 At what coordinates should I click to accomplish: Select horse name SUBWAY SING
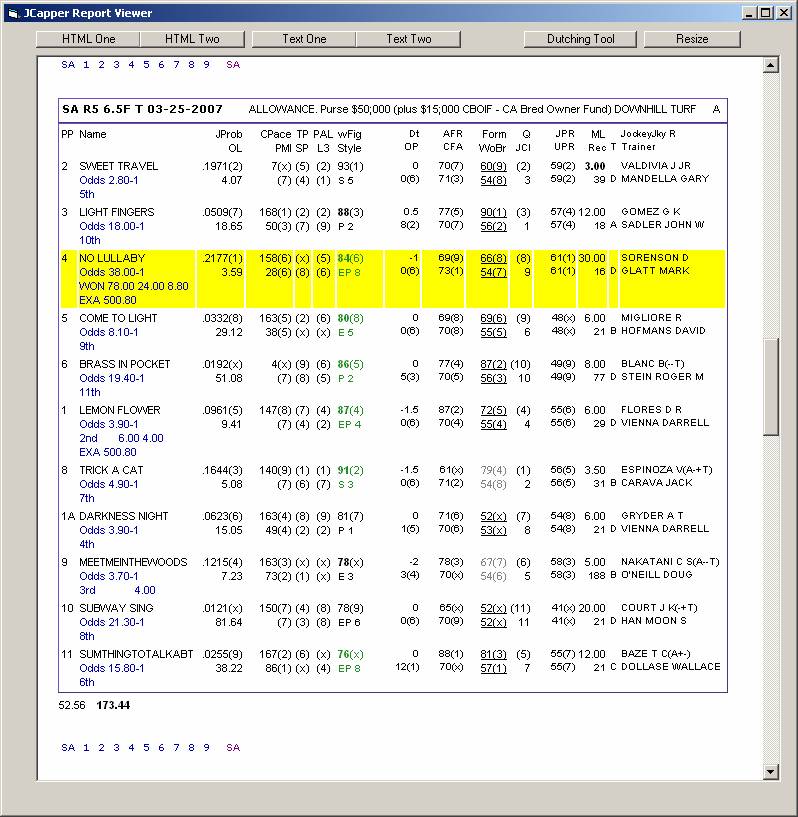tap(116, 608)
